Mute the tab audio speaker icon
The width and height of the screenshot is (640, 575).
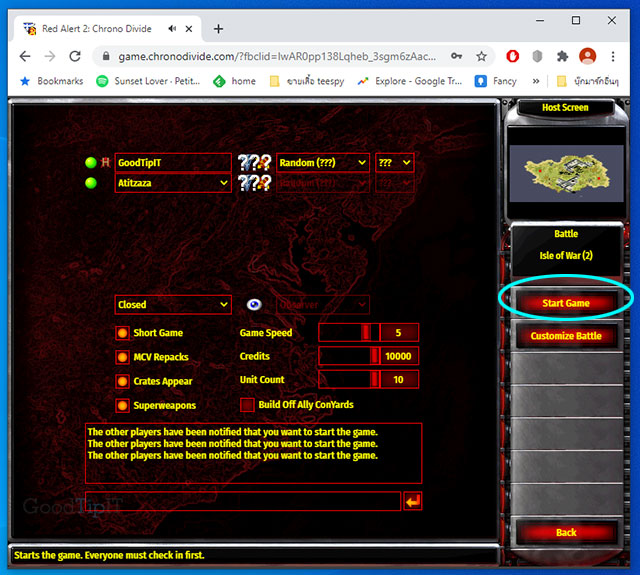pos(172,29)
